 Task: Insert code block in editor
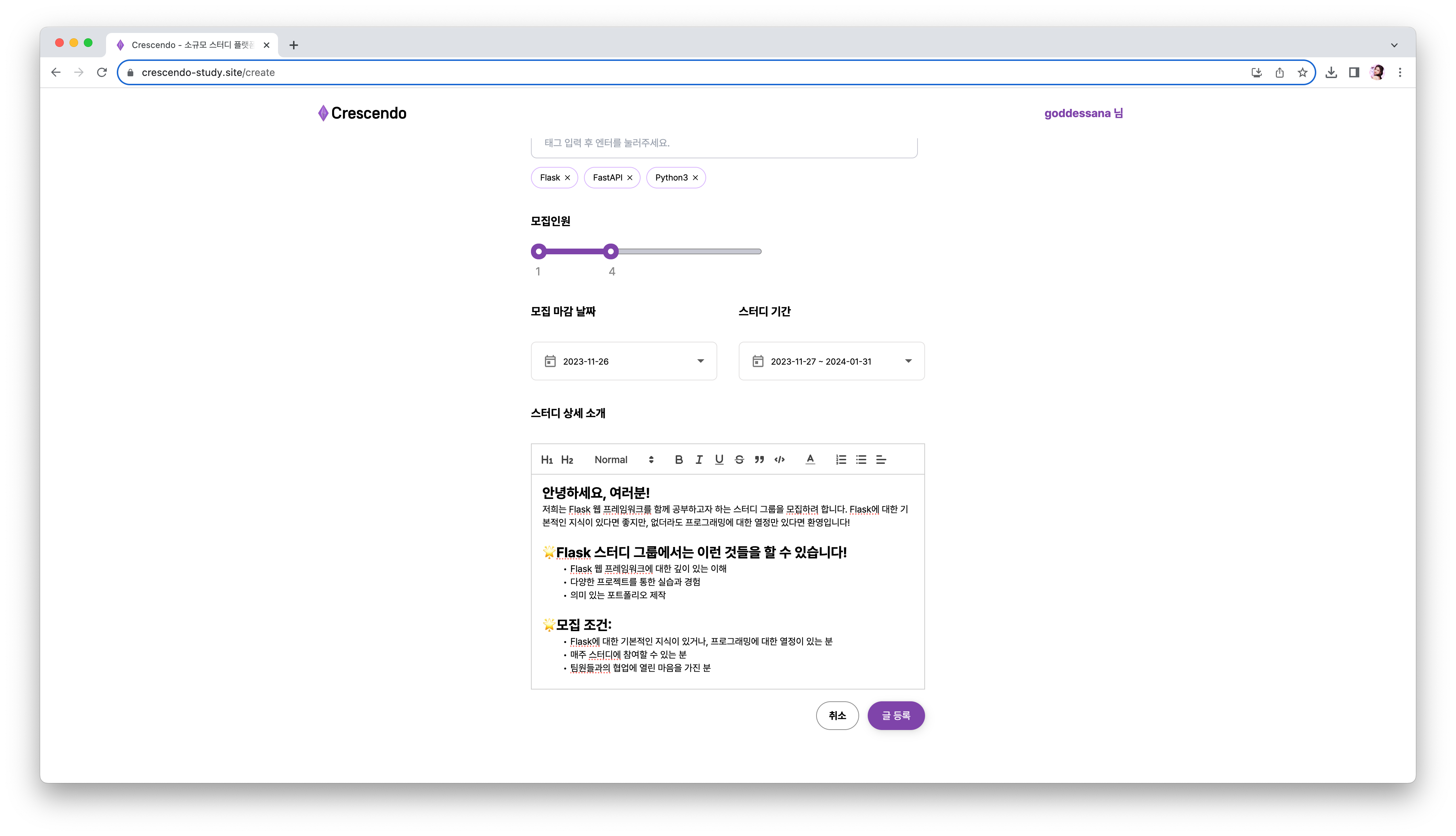(779, 459)
